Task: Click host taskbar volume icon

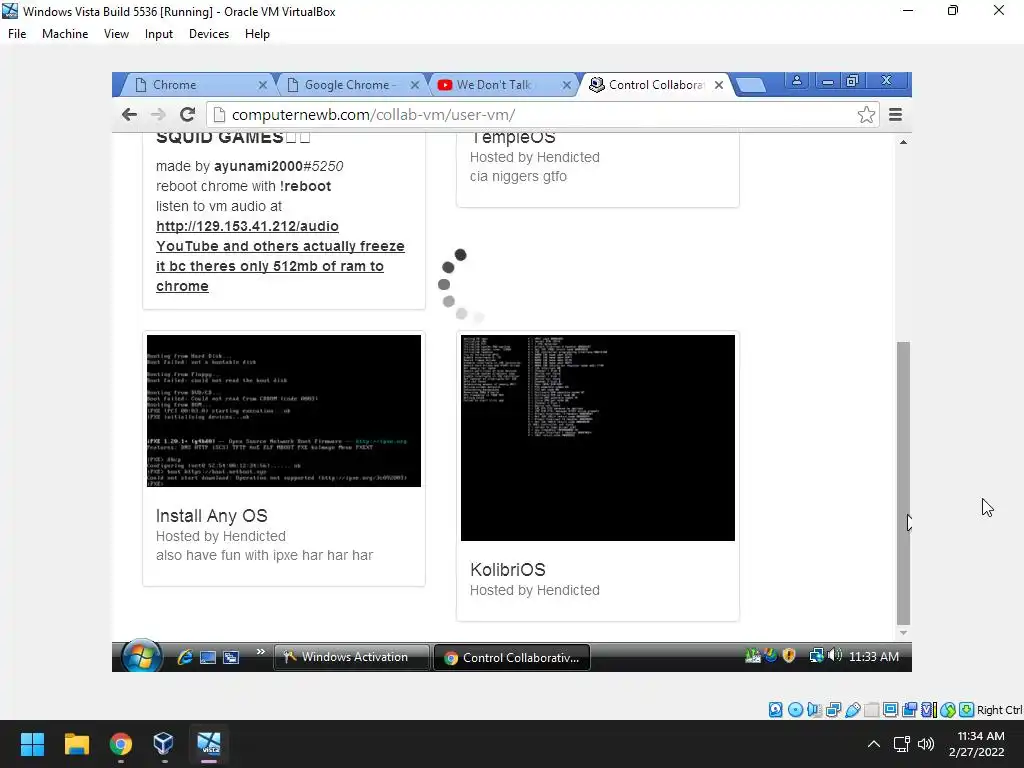Action: (x=925, y=744)
